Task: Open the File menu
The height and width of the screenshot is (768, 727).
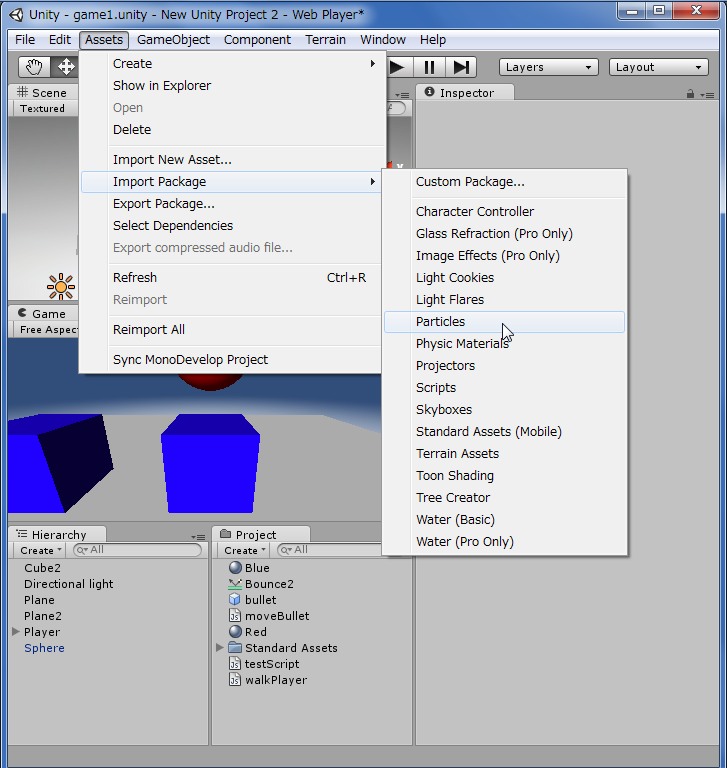Action: [x=25, y=40]
